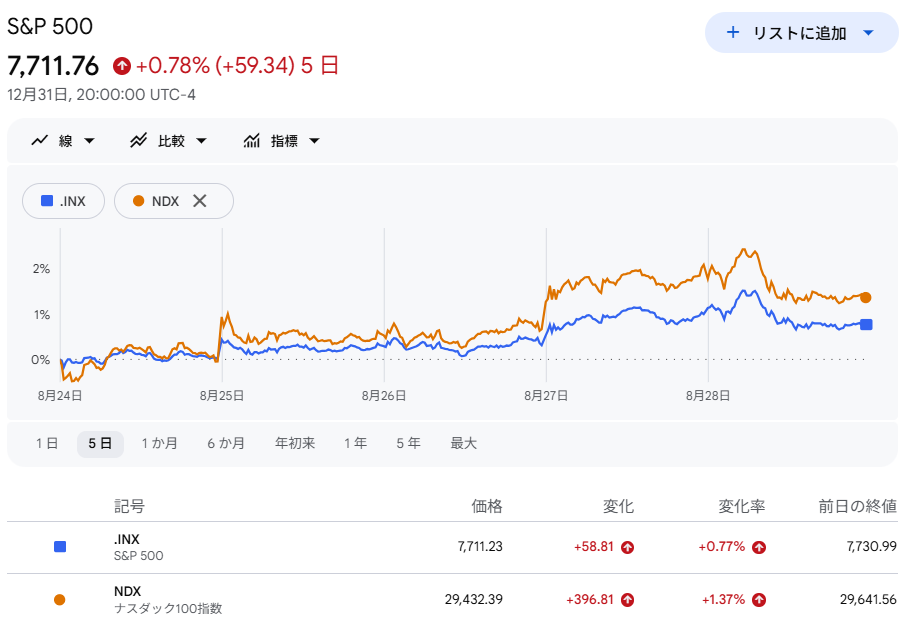Image resolution: width=910 pixels, height=620 pixels.
Task: Click the 29,432.39 price cell
Action: [474, 600]
